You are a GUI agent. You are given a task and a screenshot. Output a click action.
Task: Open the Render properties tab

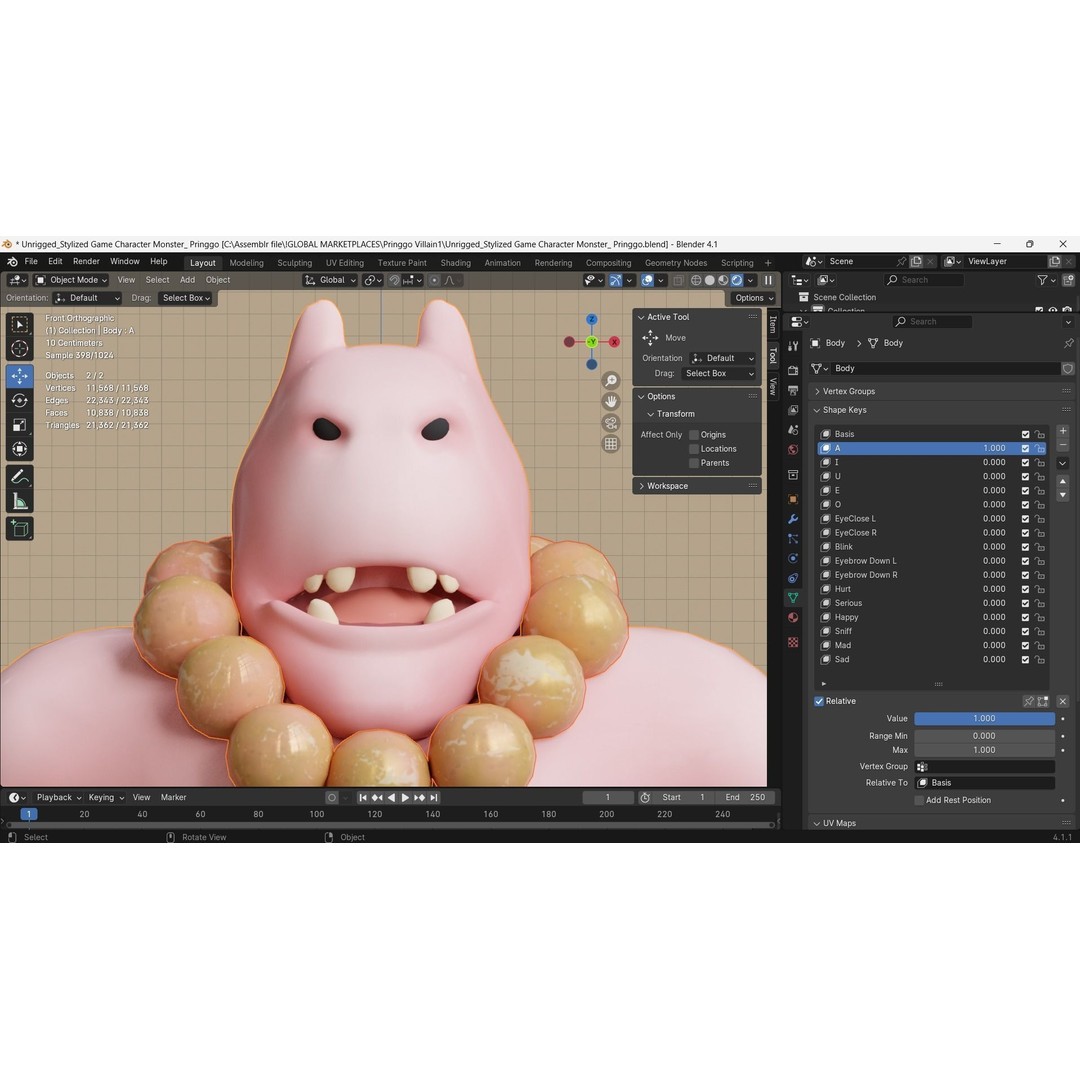793,371
